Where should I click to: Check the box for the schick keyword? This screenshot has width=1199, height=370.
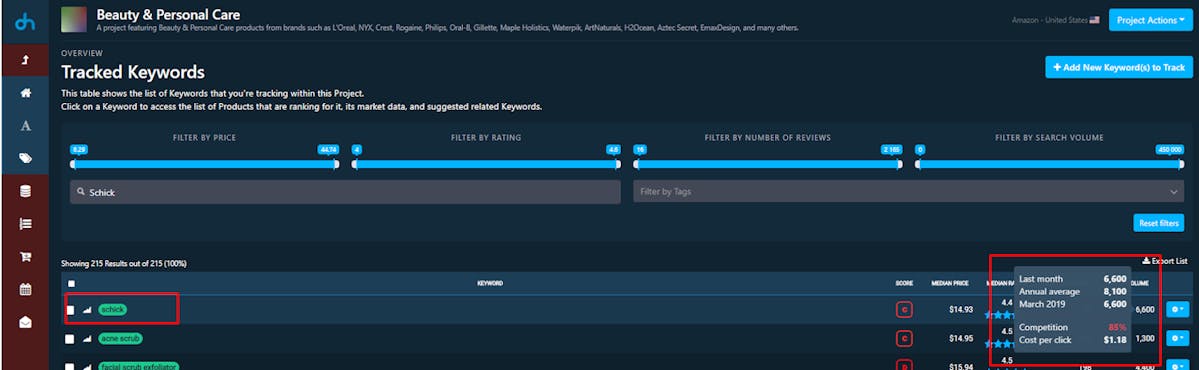(70, 310)
